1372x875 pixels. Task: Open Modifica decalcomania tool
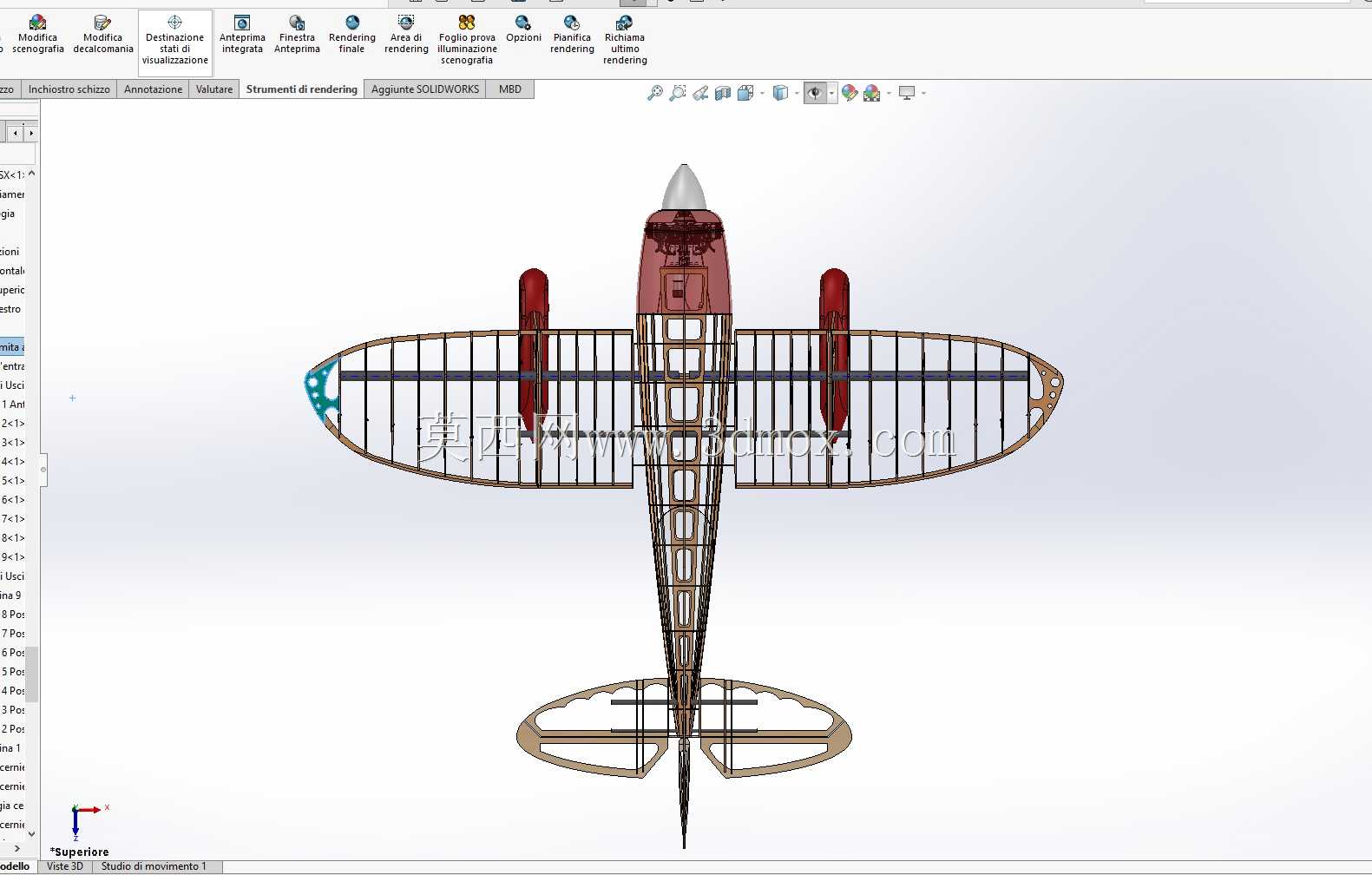tap(103, 35)
